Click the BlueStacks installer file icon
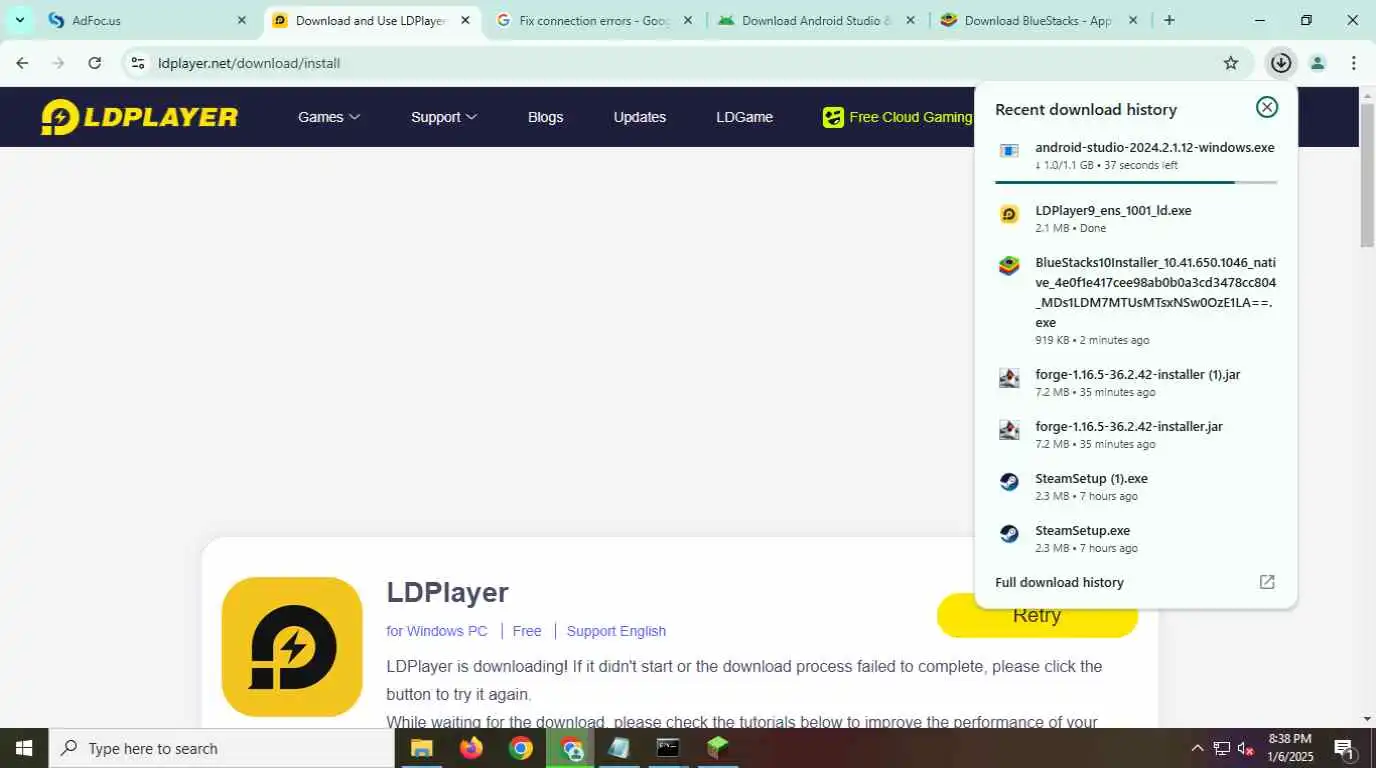The width and height of the screenshot is (1376, 768). coord(1009,266)
